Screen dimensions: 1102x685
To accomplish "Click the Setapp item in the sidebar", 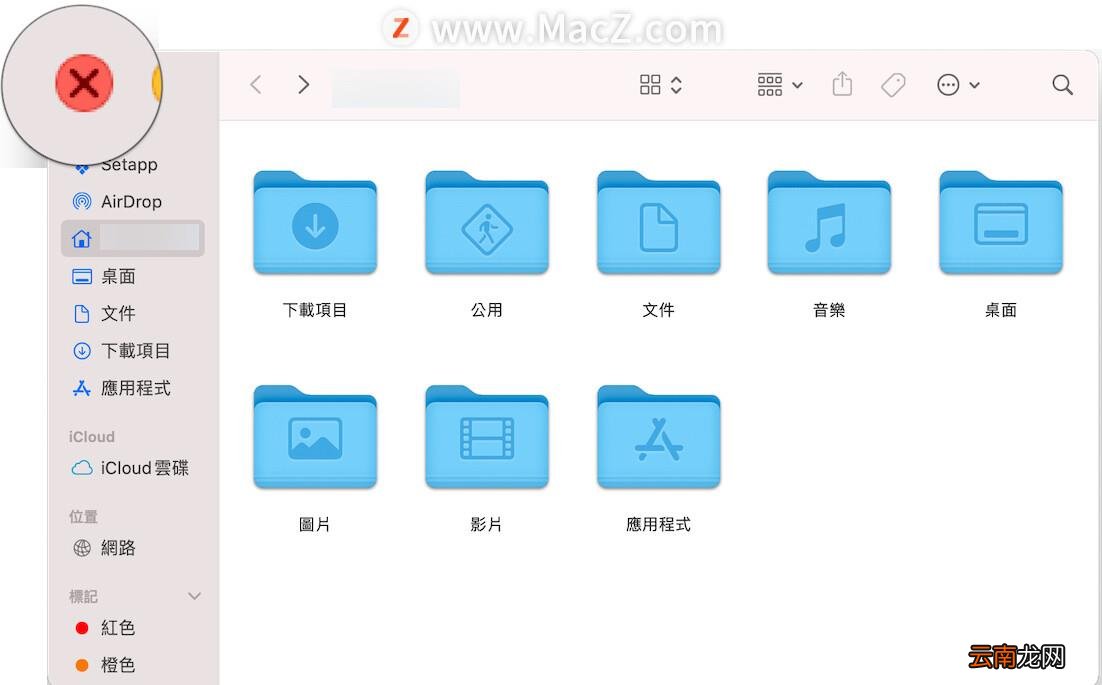I will (116, 165).
